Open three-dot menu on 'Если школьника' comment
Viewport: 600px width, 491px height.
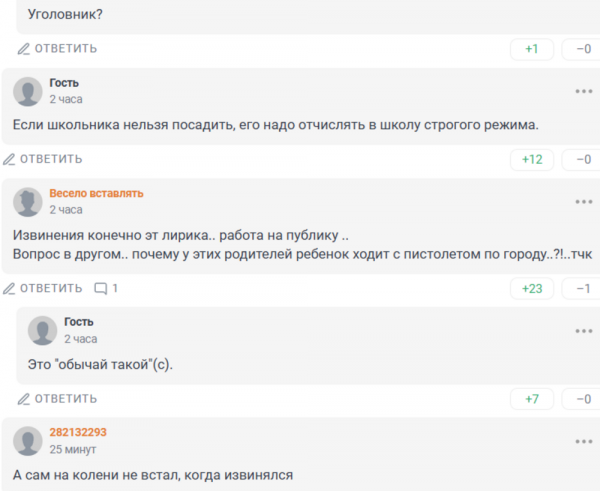pos(584,91)
